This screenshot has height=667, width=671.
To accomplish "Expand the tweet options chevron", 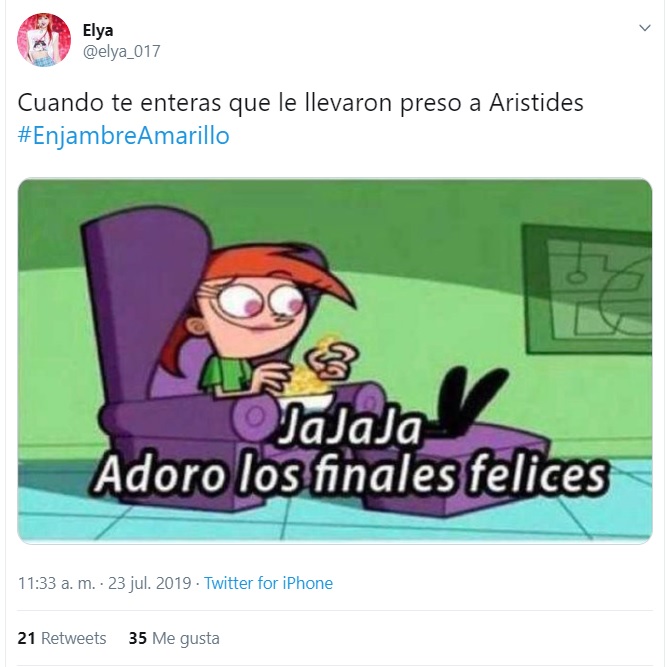I will (x=644, y=28).
